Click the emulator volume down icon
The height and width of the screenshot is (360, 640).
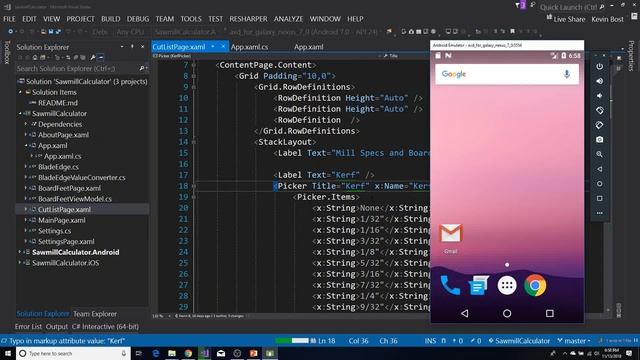[x=599, y=96]
